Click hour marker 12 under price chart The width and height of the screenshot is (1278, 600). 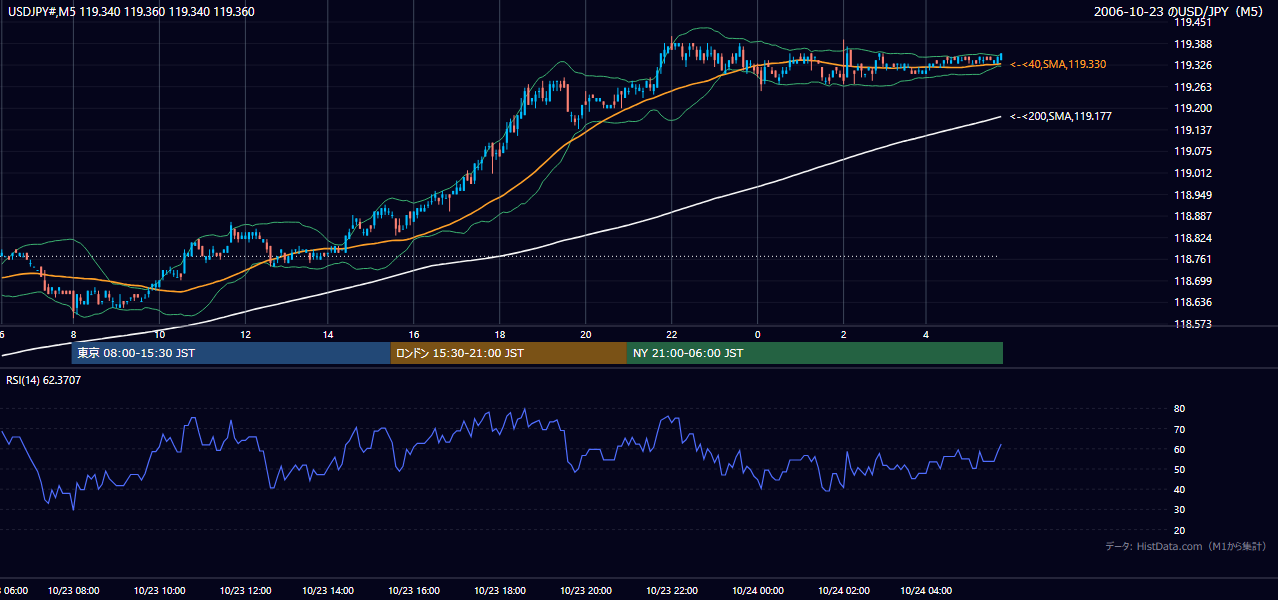click(x=244, y=334)
